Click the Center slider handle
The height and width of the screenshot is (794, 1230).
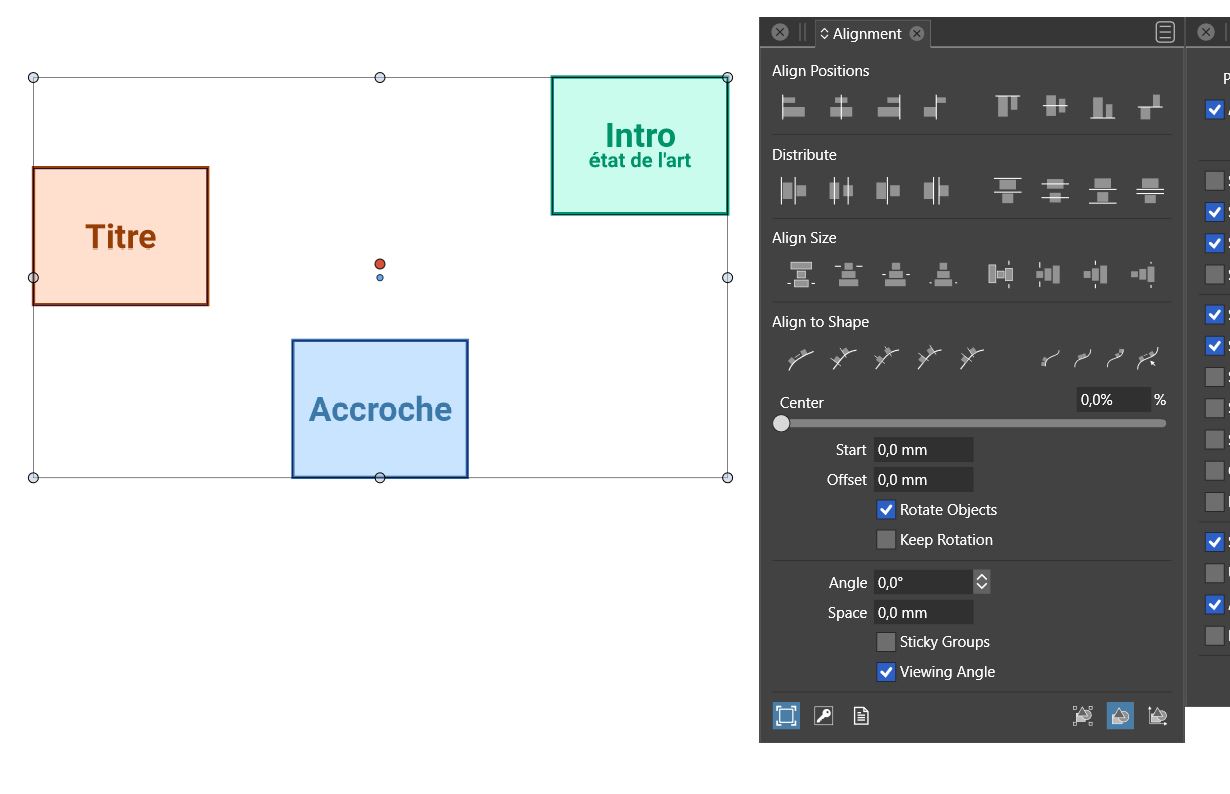(x=781, y=423)
